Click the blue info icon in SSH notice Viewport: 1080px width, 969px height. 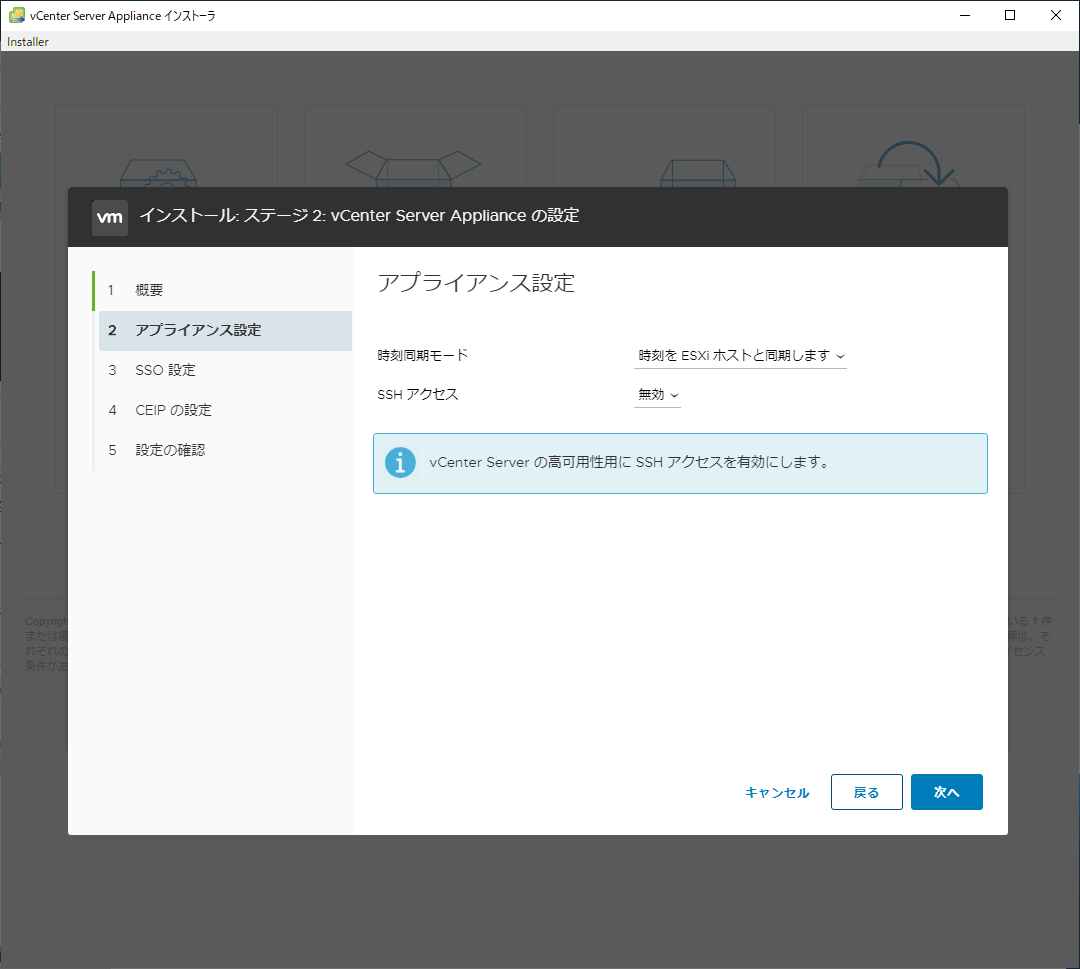(x=400, y=462)
